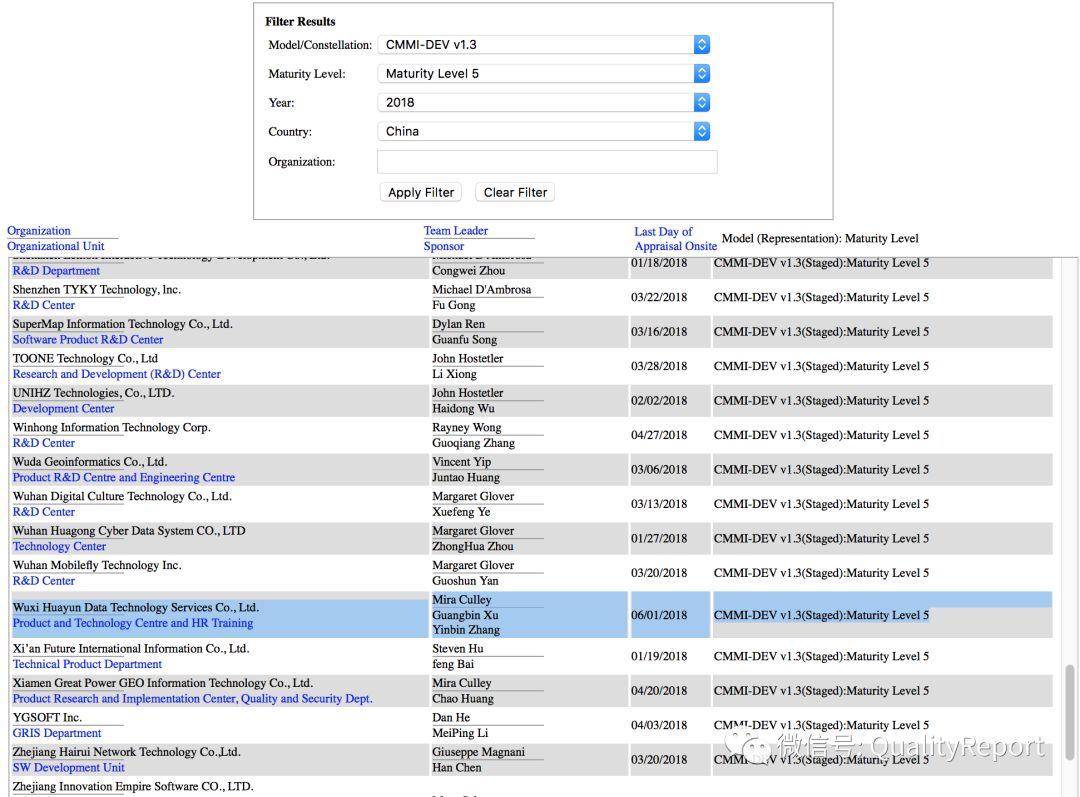The image size is (1080, 797).
Task: Open the Country dropdown showing China
Action: tap(543, 132)
